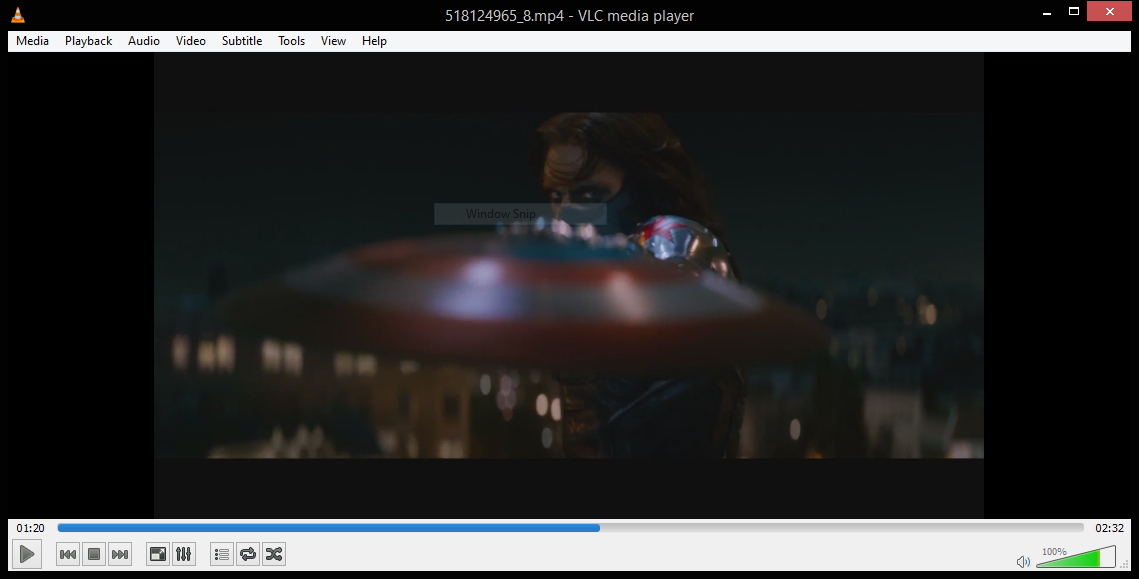Show extended settings and effects
Image resolution: width=1139 pixels, height=579 pixels.
184,554
